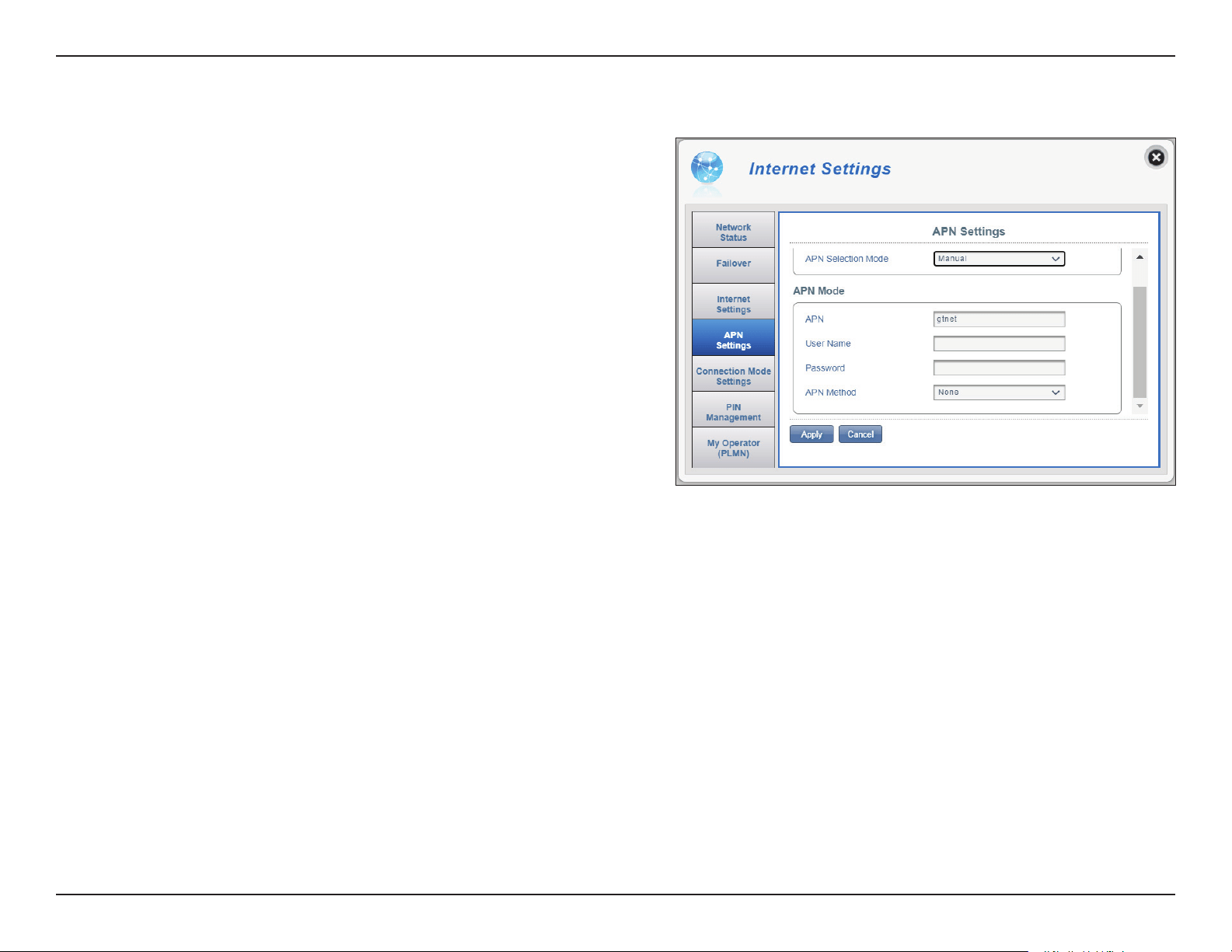Screen dimensions: 1232x952
Task: Click the Cancel button
Action: (860, 434)
